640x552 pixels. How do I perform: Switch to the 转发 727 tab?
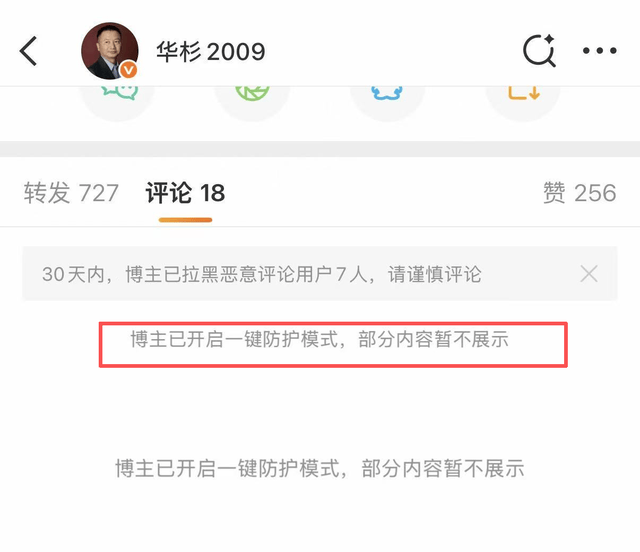(71, 193)
